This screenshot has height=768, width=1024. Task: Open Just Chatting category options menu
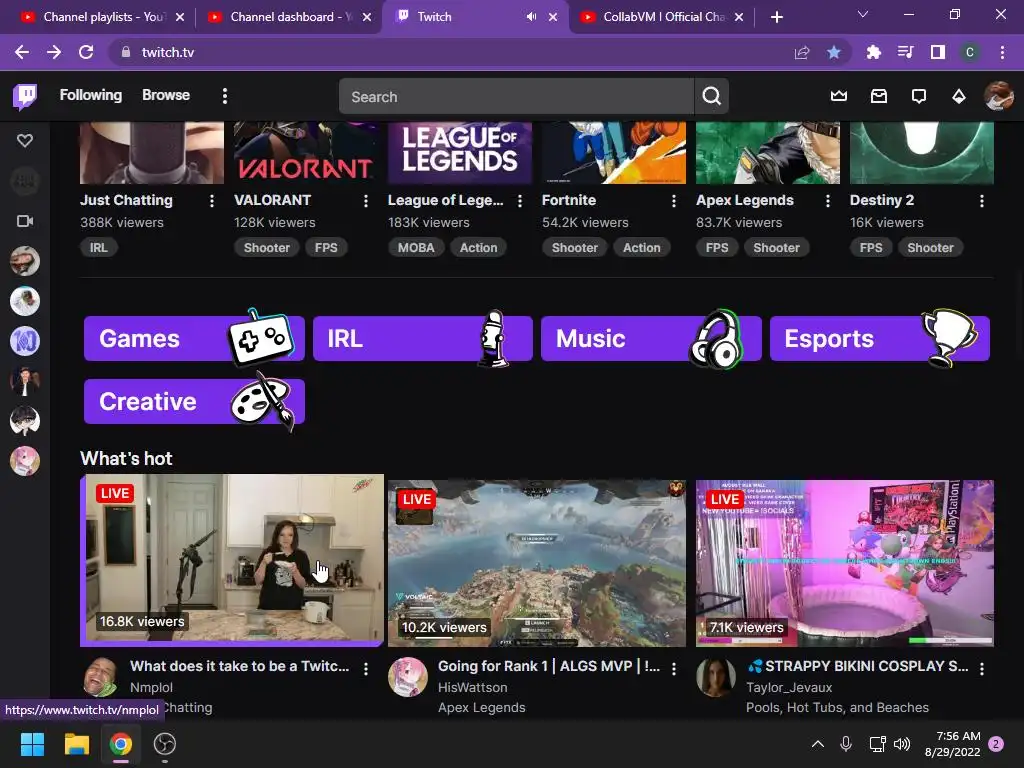pos(212,201)
